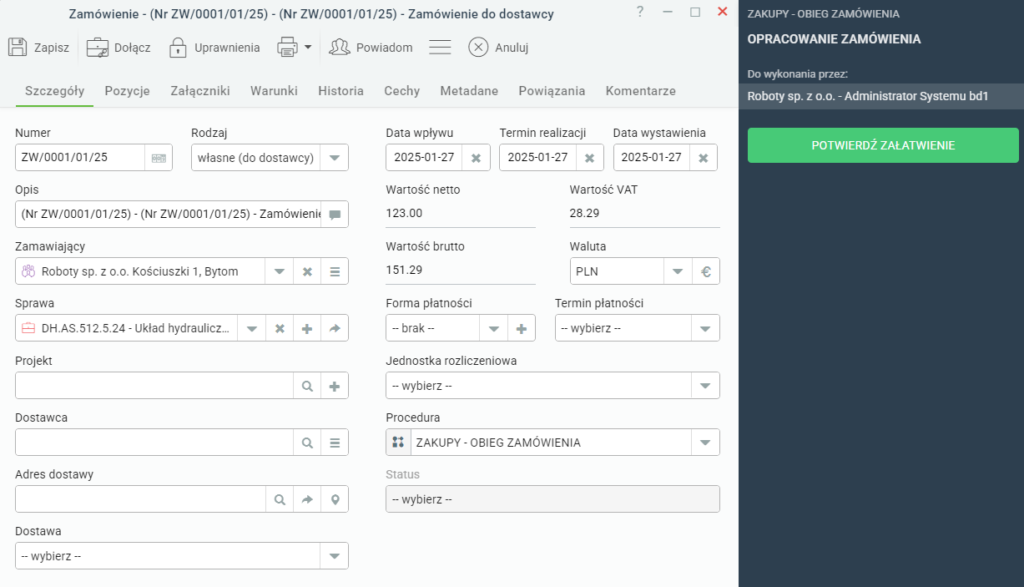Click the Status field

[552, 500]
